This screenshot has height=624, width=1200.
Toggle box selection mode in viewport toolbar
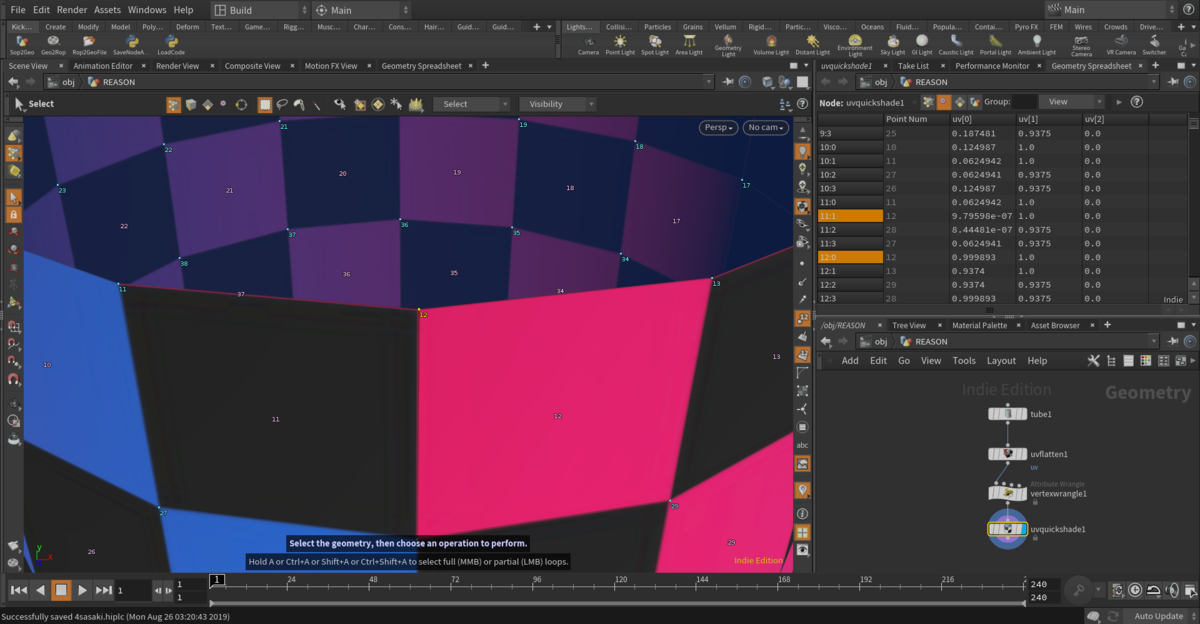(265, 104)
